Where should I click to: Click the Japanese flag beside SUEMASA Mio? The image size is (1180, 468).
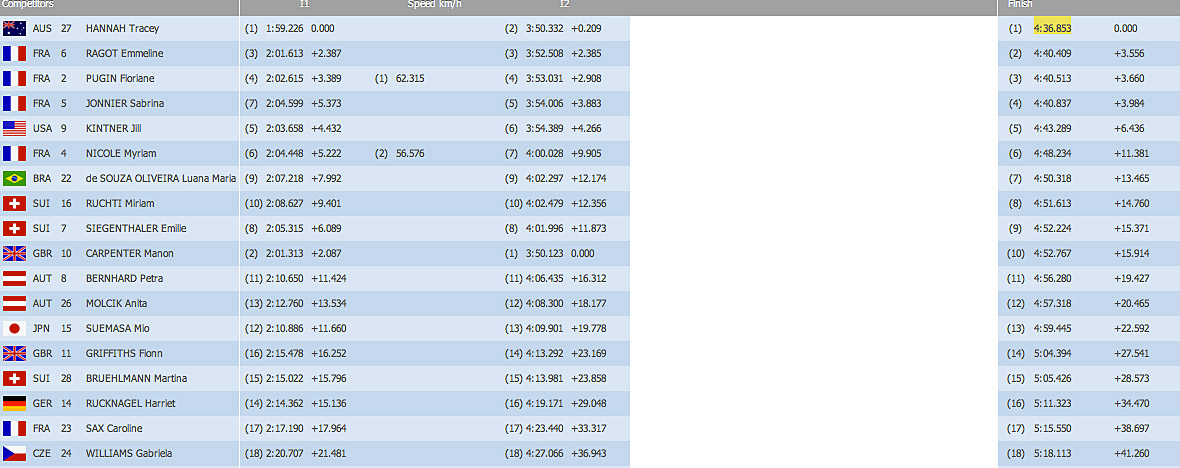[x=14, y=328]
